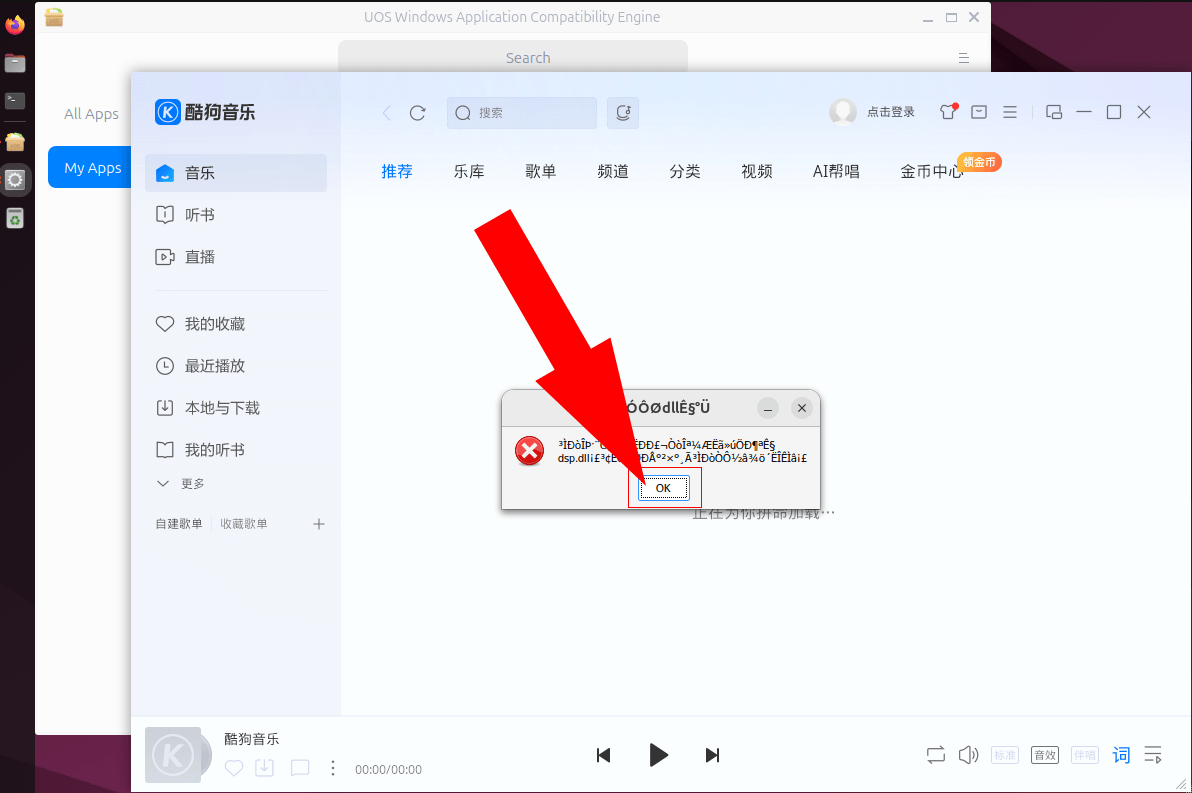Open hamburger menu in the UOS window
1192x793 pixels.
[x=963, y=58]
